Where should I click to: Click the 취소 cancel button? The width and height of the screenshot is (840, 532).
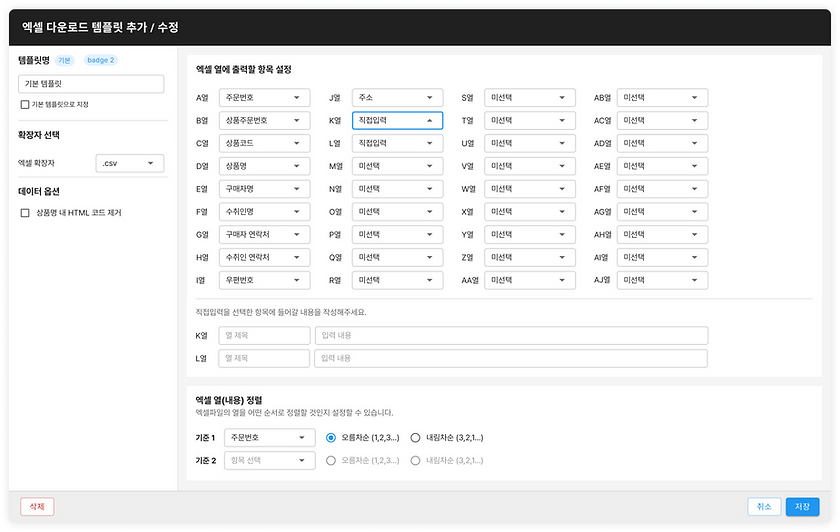(764, 507)
